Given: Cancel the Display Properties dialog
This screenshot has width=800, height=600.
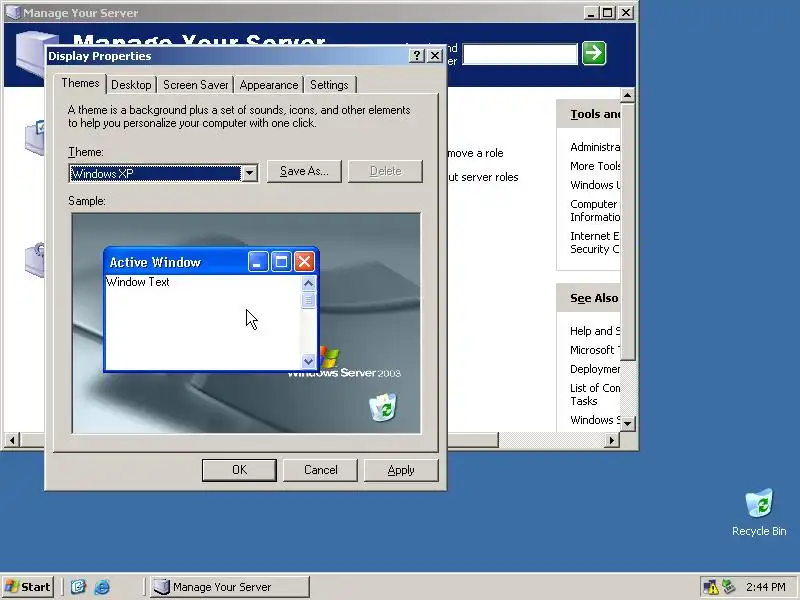Looking at the screenshot, I should (x=320, y=470).
